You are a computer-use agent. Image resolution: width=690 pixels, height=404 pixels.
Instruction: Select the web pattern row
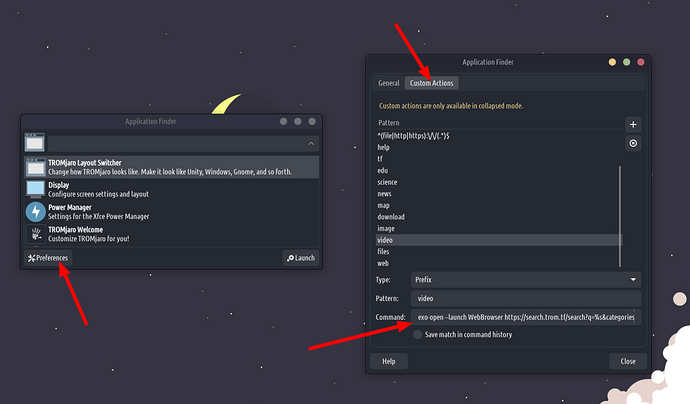pos(498,263)
